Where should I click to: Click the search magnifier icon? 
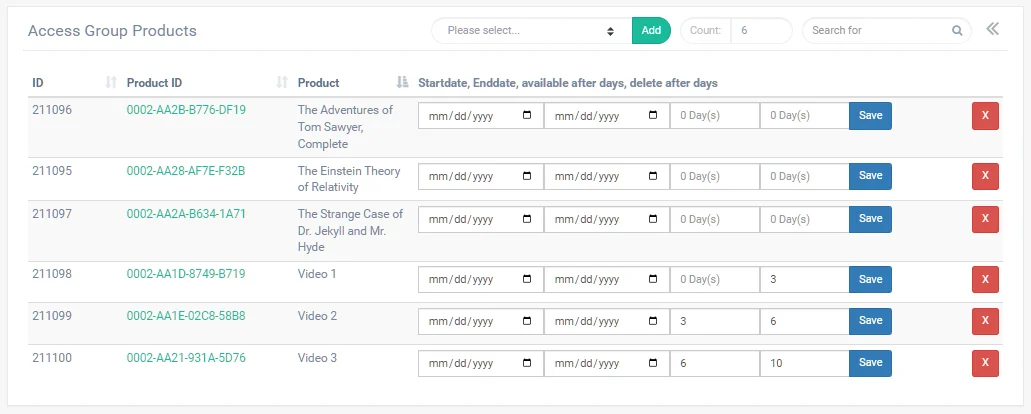[x=957, y=30]
